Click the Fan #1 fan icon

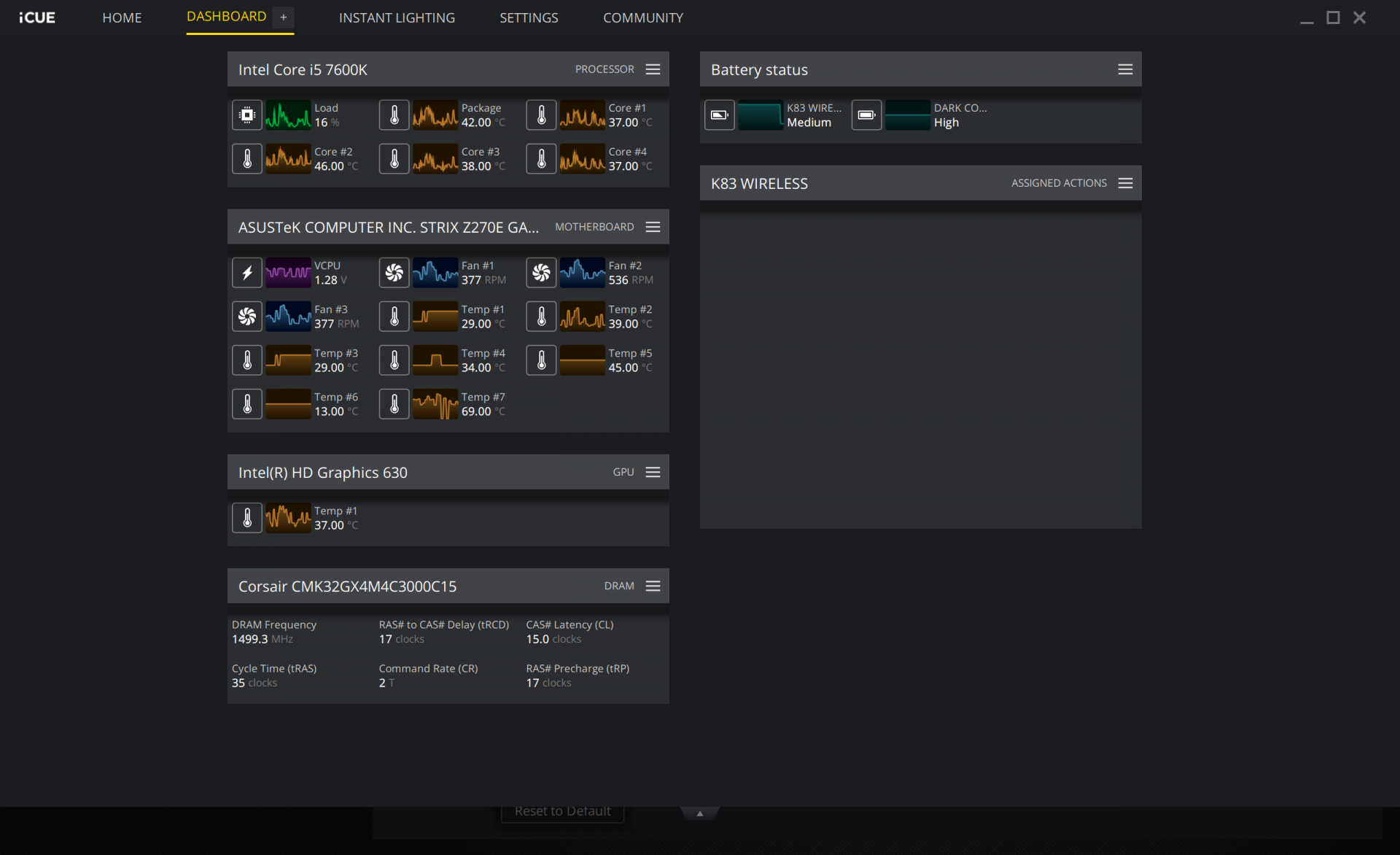coord(394,273)
